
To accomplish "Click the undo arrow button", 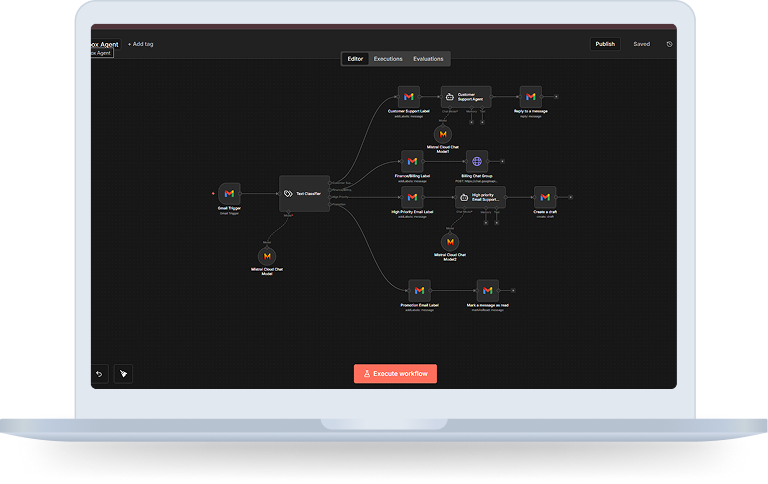I will pos(99,374).
